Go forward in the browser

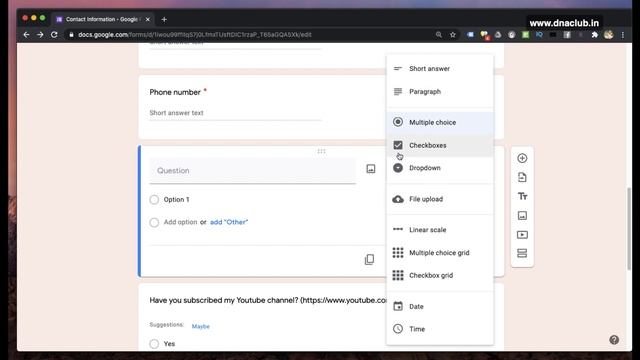coord(40,35)
